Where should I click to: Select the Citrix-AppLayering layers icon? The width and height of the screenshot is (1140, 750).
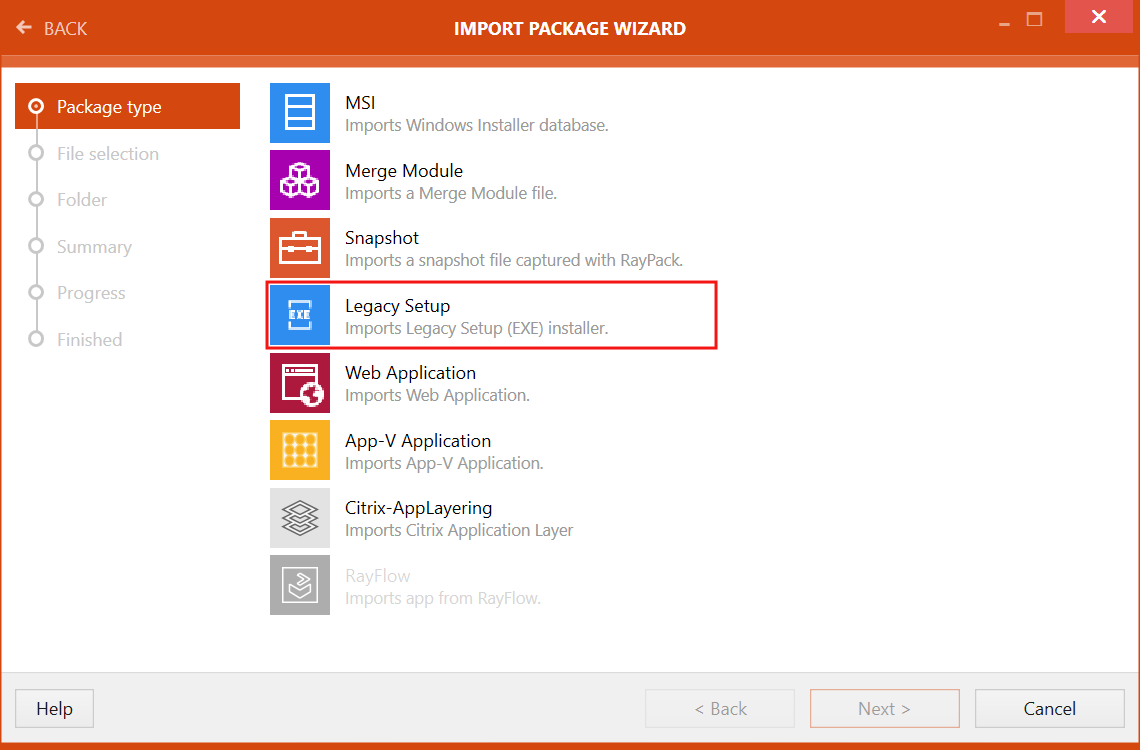[x=299, y=517]
